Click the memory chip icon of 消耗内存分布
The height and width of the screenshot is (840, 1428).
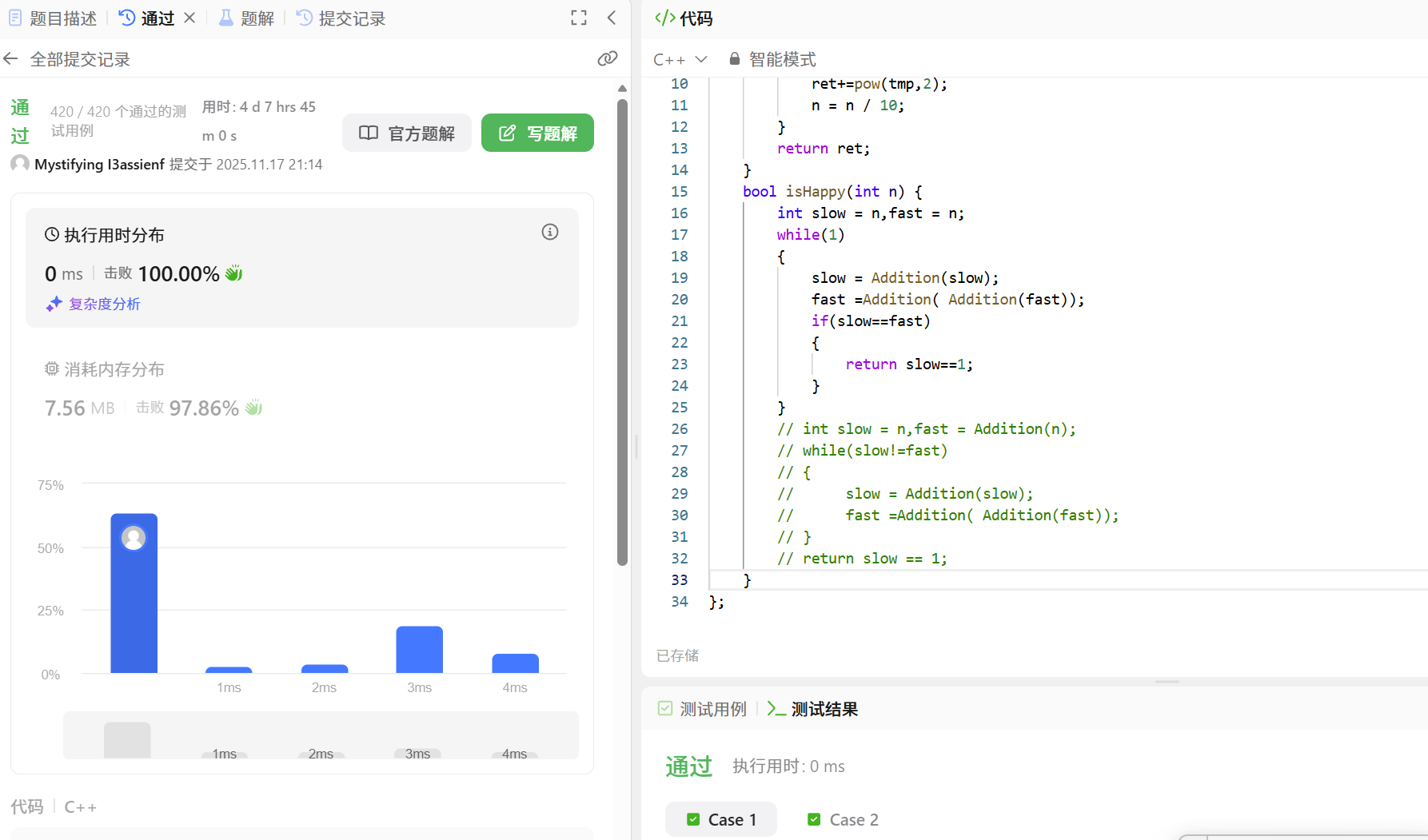tap(52, 368)
